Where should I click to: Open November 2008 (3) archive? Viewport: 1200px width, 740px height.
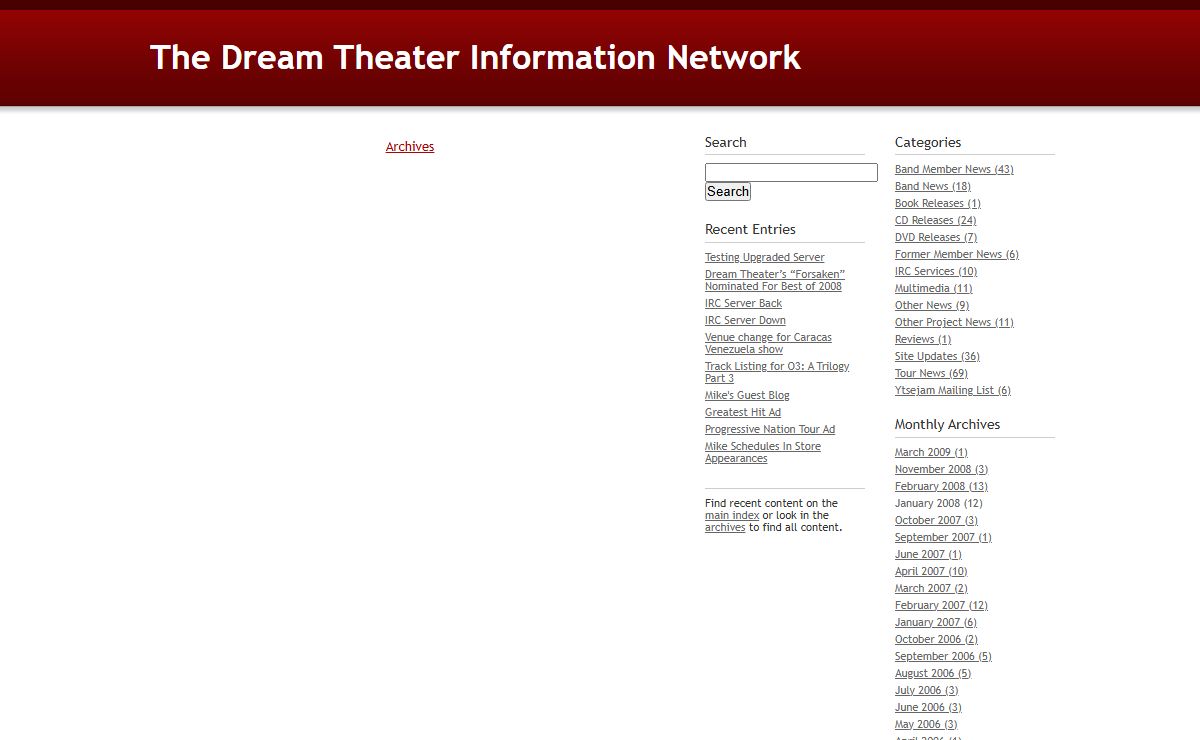(941, 469)
